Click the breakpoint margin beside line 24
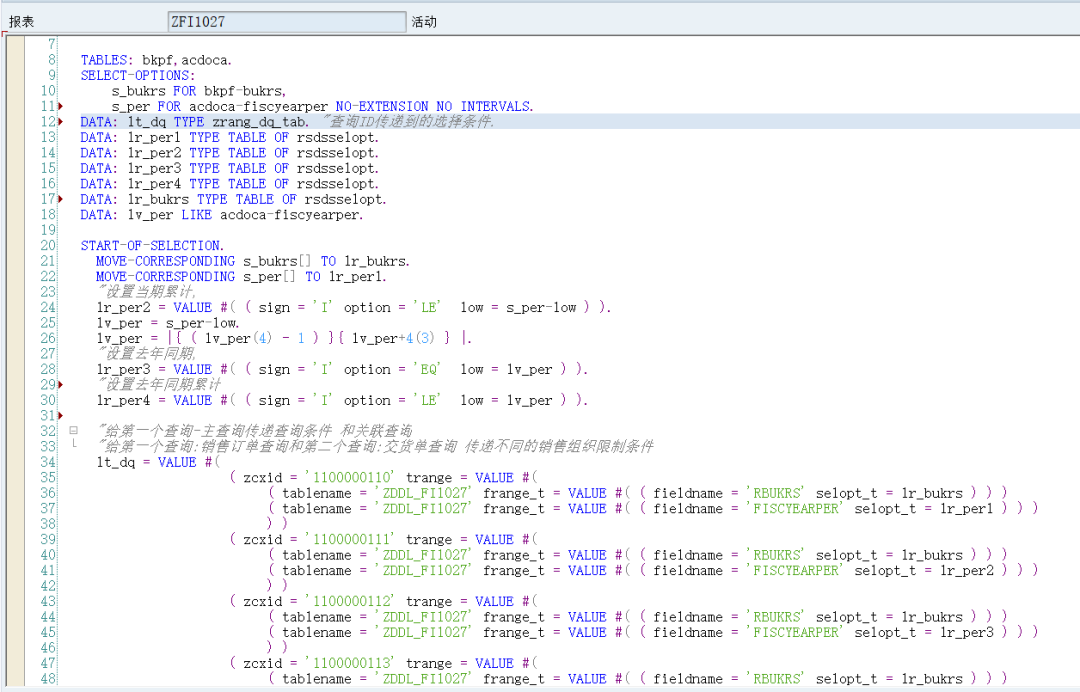This screenshot has height=692, width=1080. point(16,308)
